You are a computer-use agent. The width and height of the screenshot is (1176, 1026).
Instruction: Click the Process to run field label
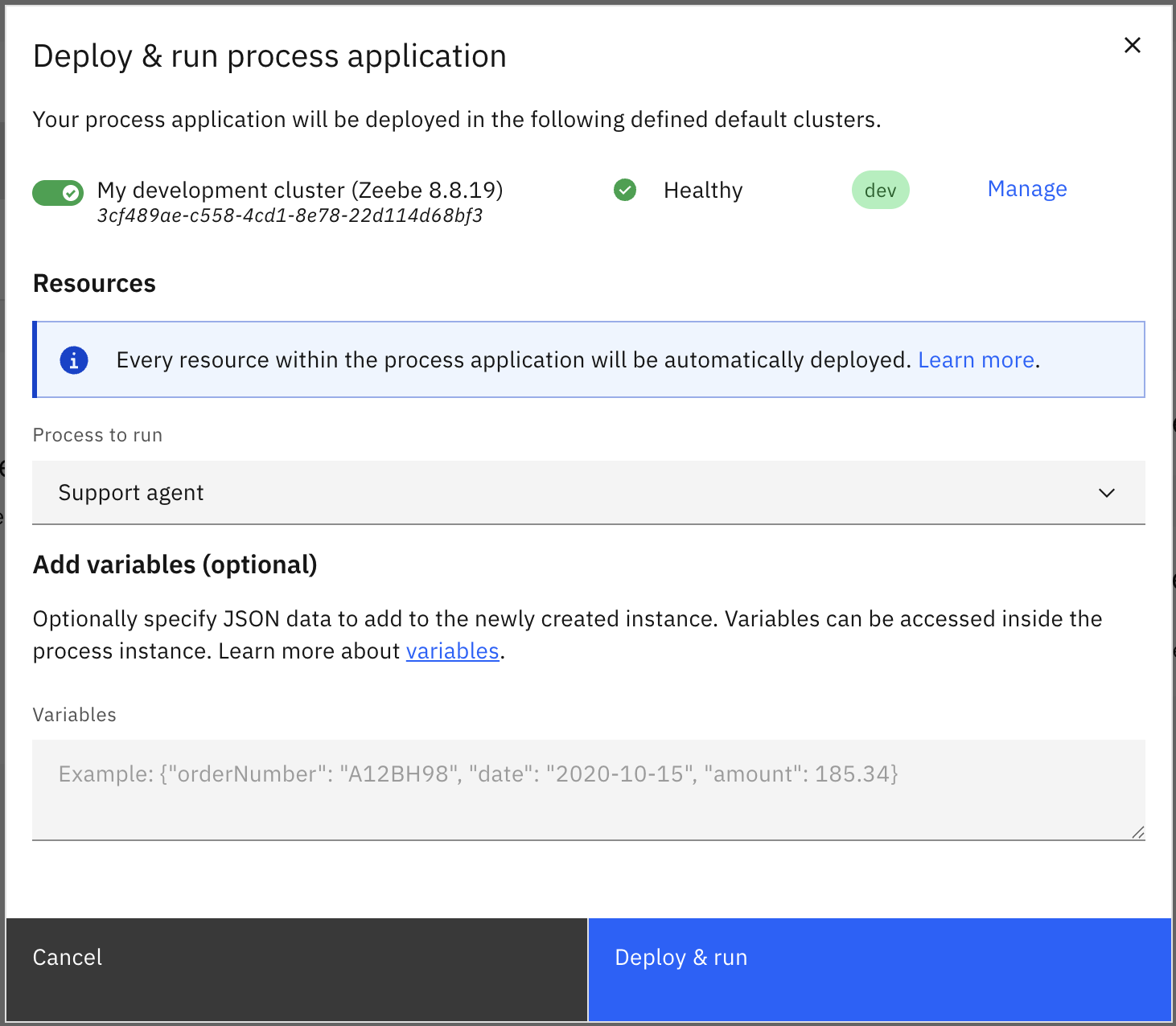pos(97,435)
